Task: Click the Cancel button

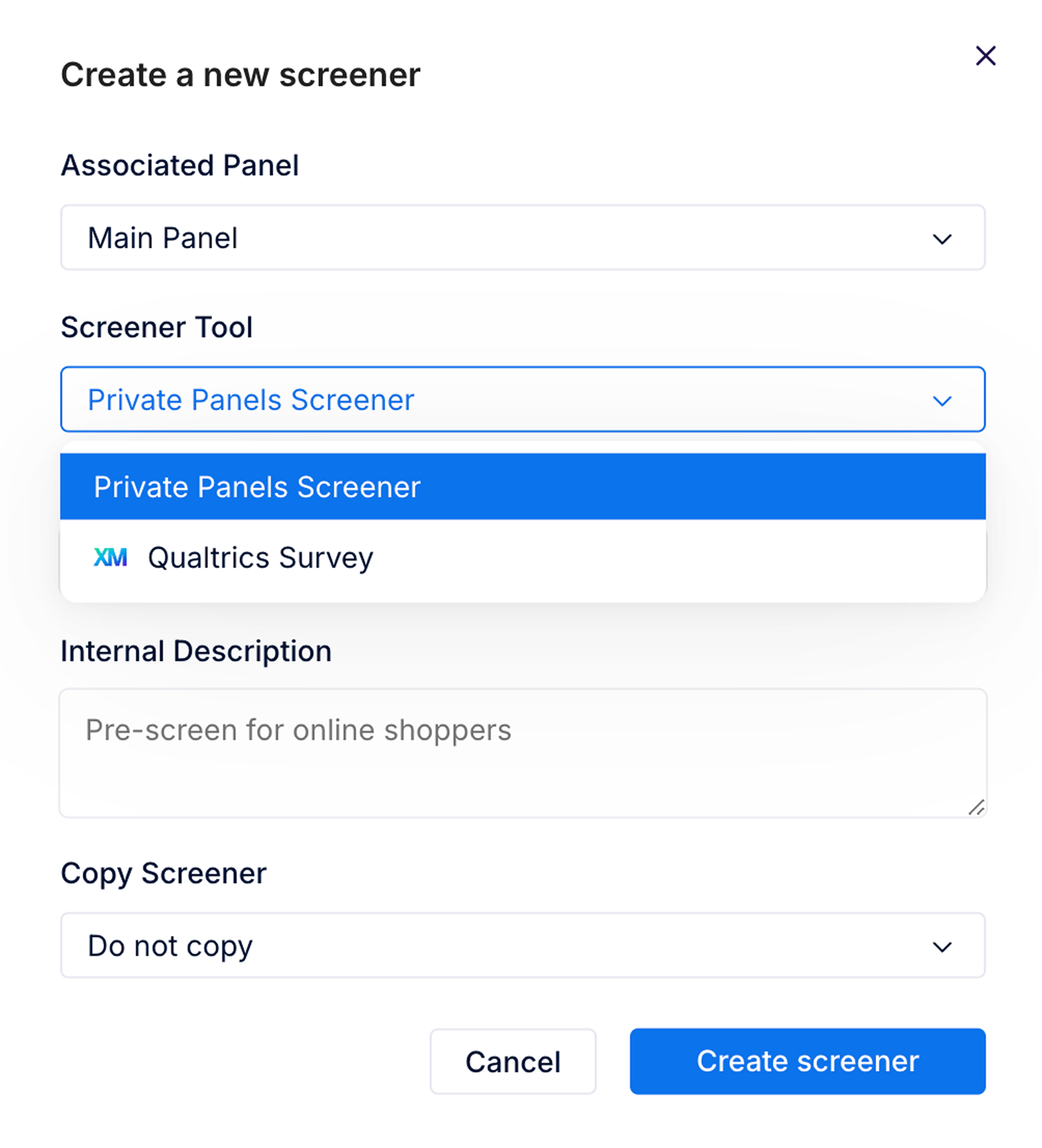Action: pos(513,1062)
